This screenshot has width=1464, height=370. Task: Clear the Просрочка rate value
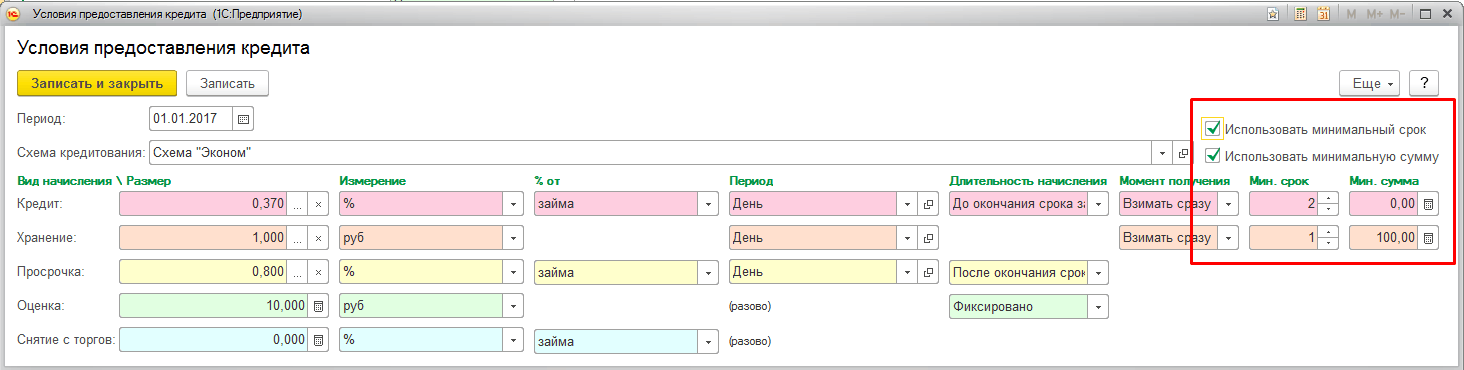coord(318,272)
